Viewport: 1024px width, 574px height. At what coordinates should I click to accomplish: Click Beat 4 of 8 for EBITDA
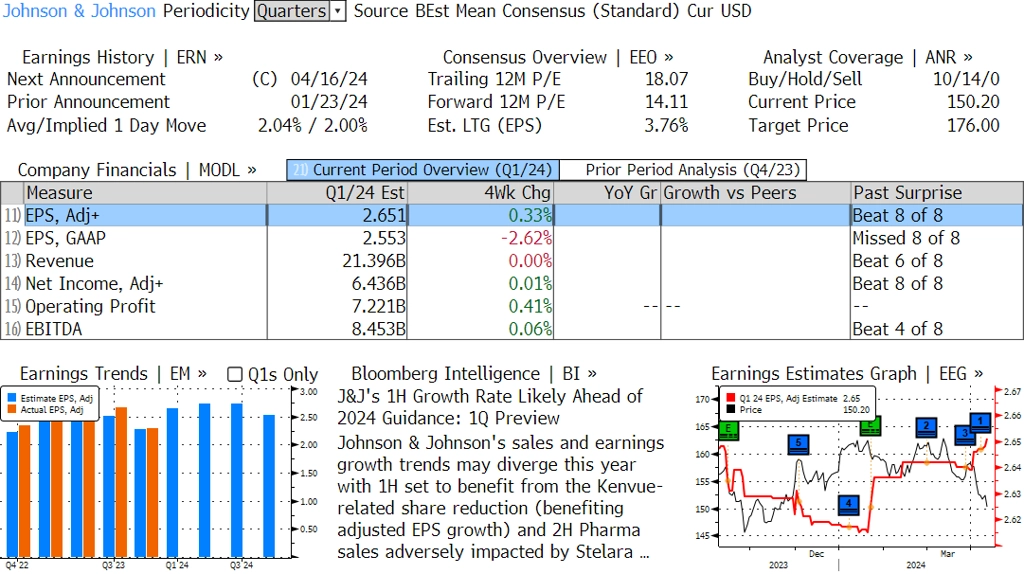click(897, 329)
